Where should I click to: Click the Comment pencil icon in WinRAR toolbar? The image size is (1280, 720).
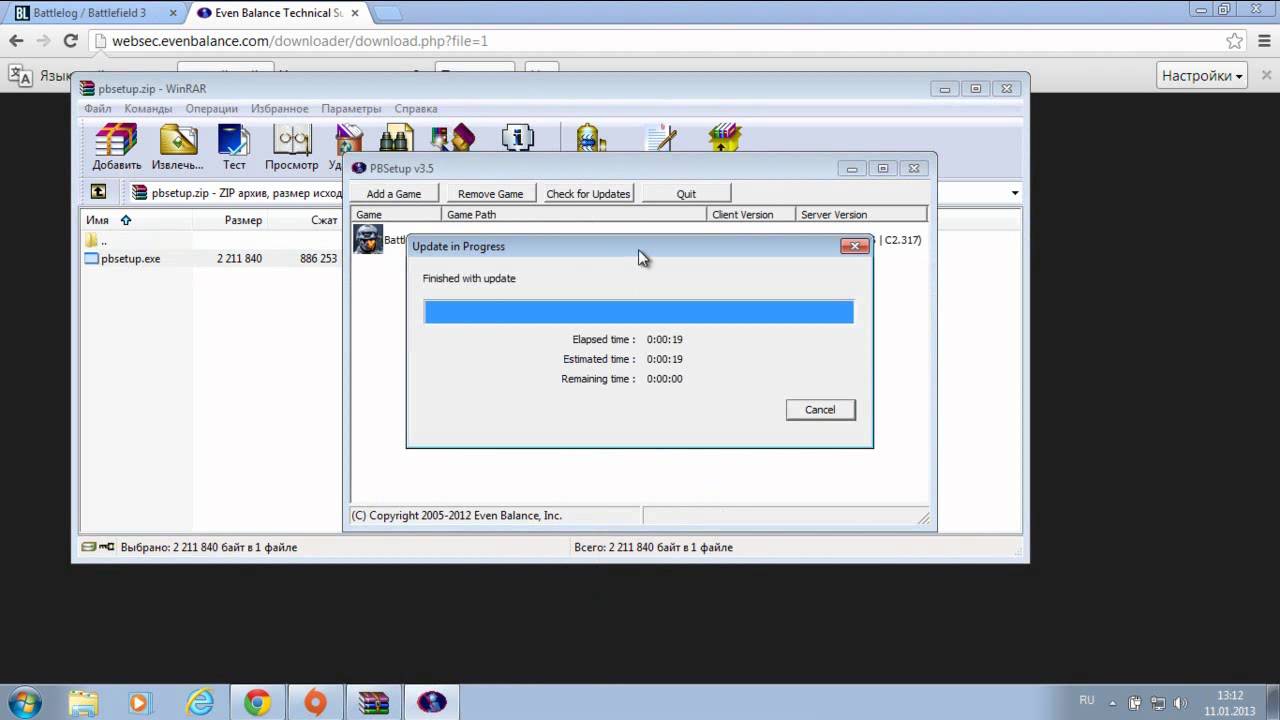coord(660,138)
